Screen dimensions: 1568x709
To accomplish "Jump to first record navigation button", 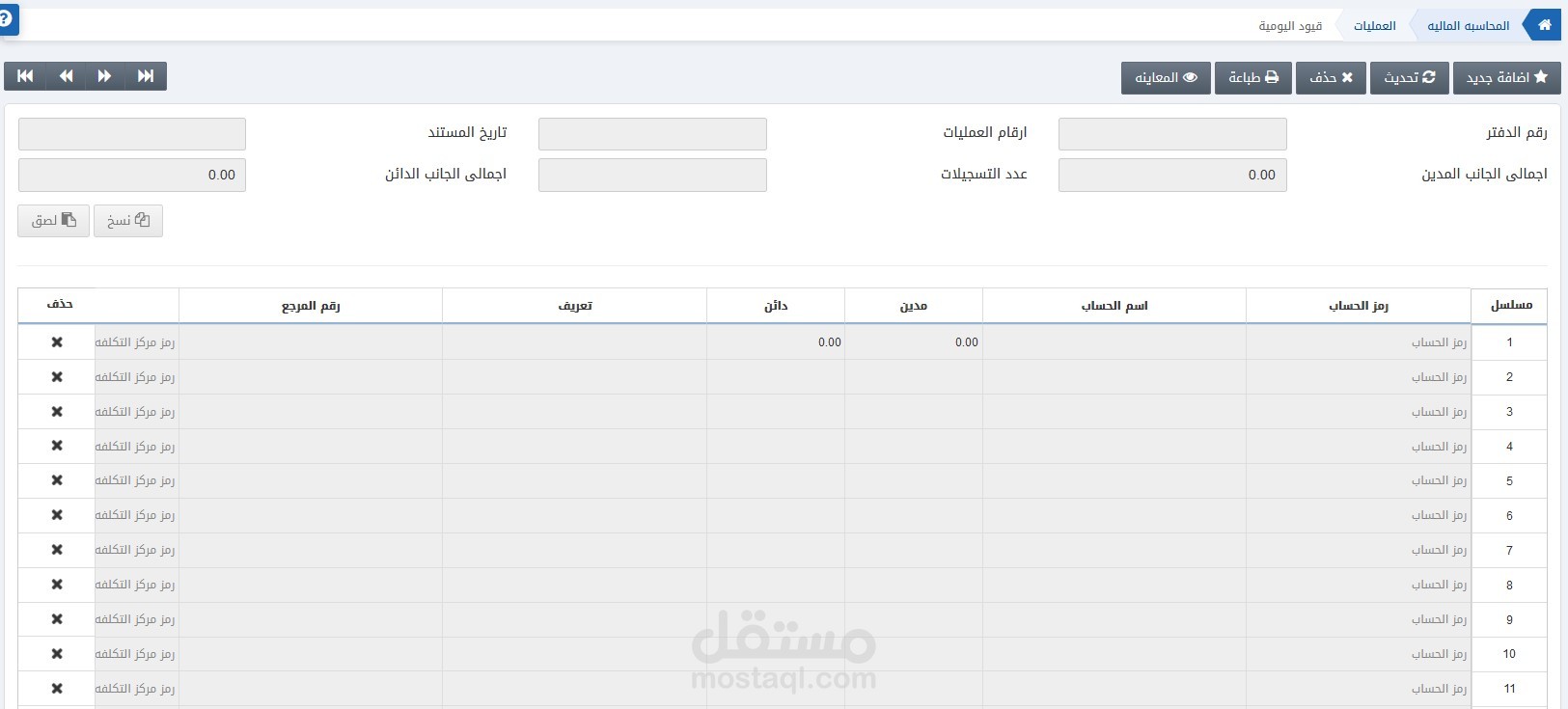I will pos(25,76).
